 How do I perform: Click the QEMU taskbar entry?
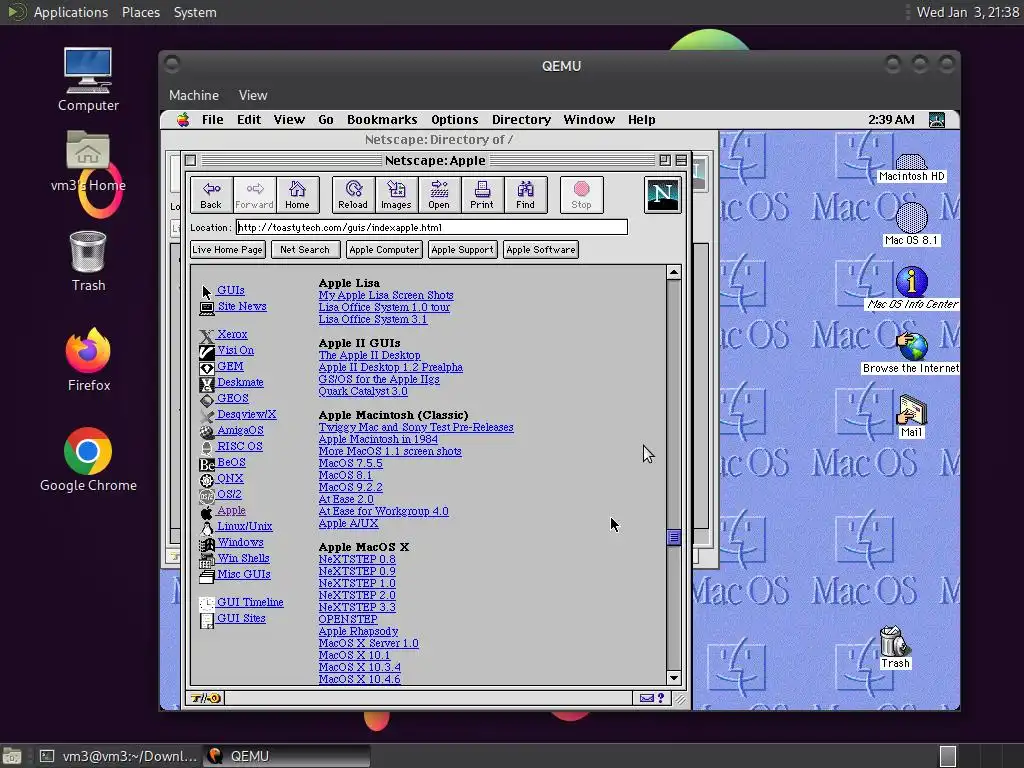point(287,756)
